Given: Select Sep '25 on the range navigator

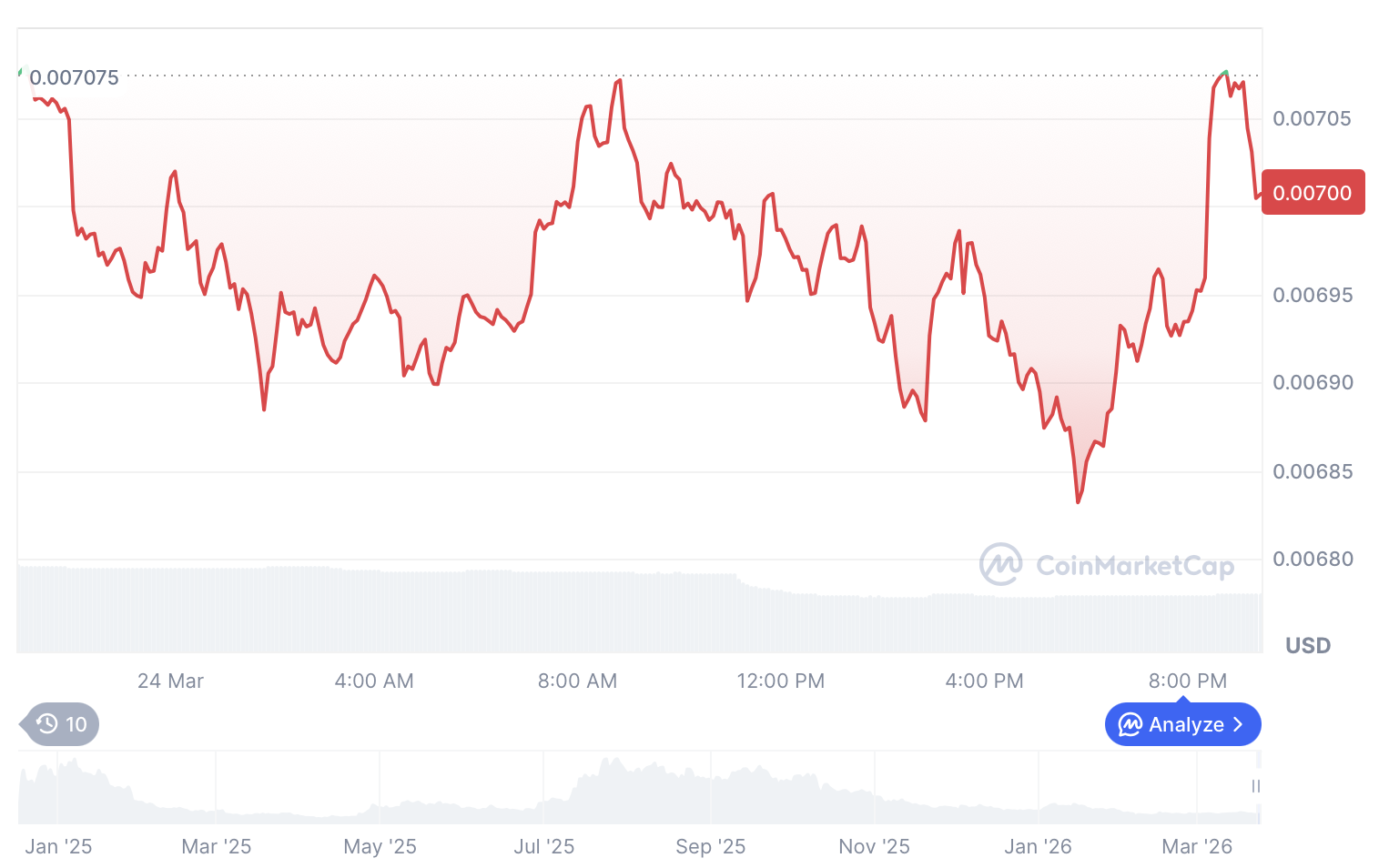Looking at the screenshot, I should click(710, 847).
